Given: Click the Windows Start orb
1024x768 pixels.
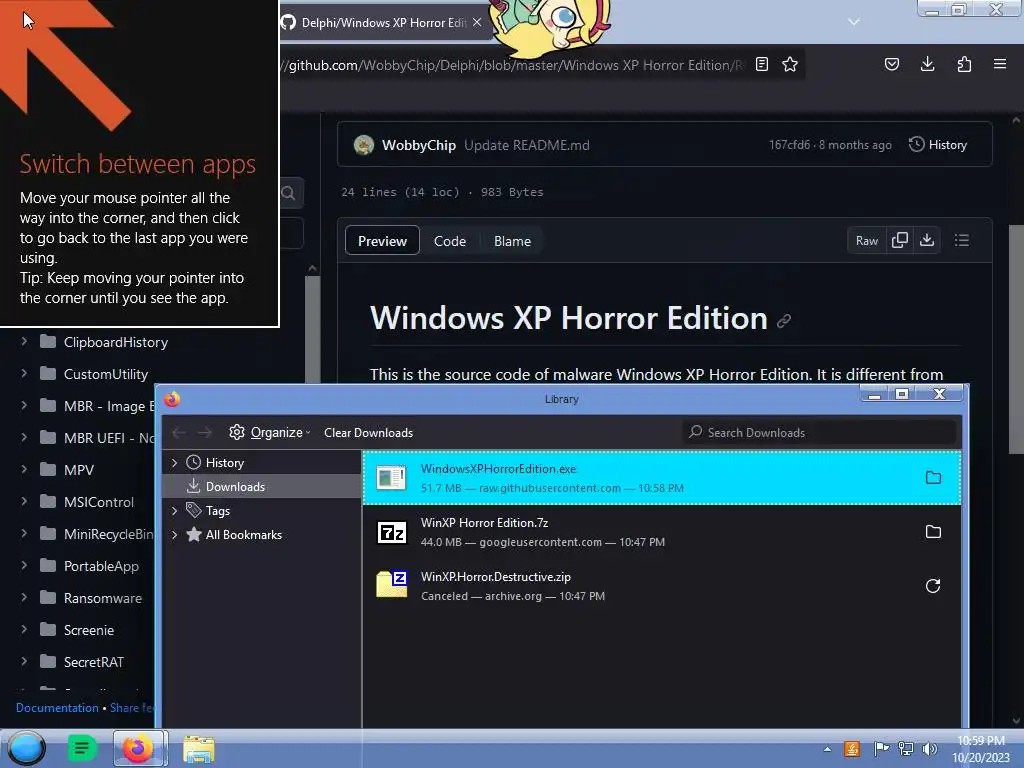Looking at the screenshot, I should [26, 748].
